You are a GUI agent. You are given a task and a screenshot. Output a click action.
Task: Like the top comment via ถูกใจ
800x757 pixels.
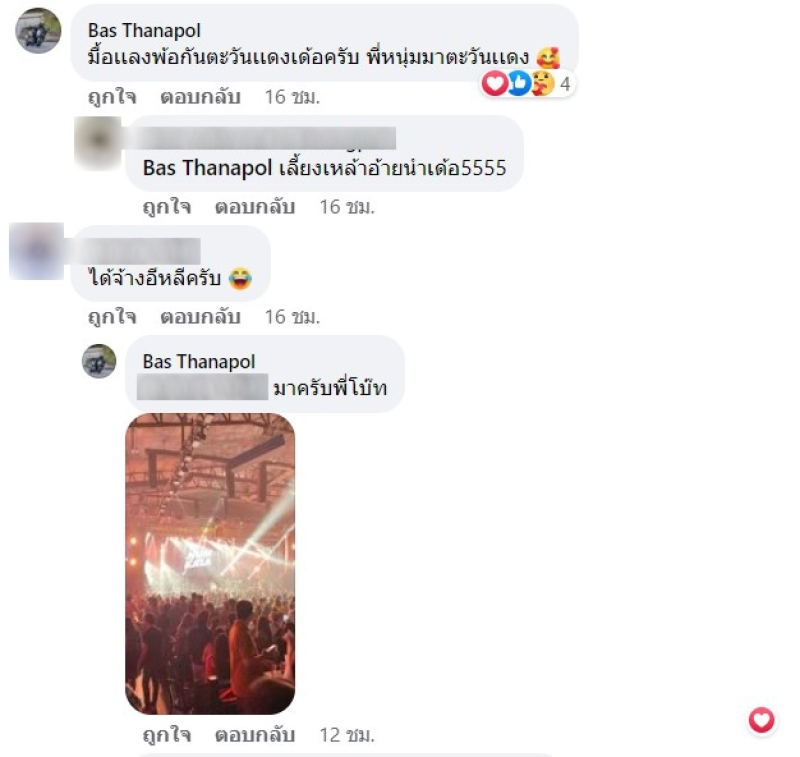[x=112, y=96]
